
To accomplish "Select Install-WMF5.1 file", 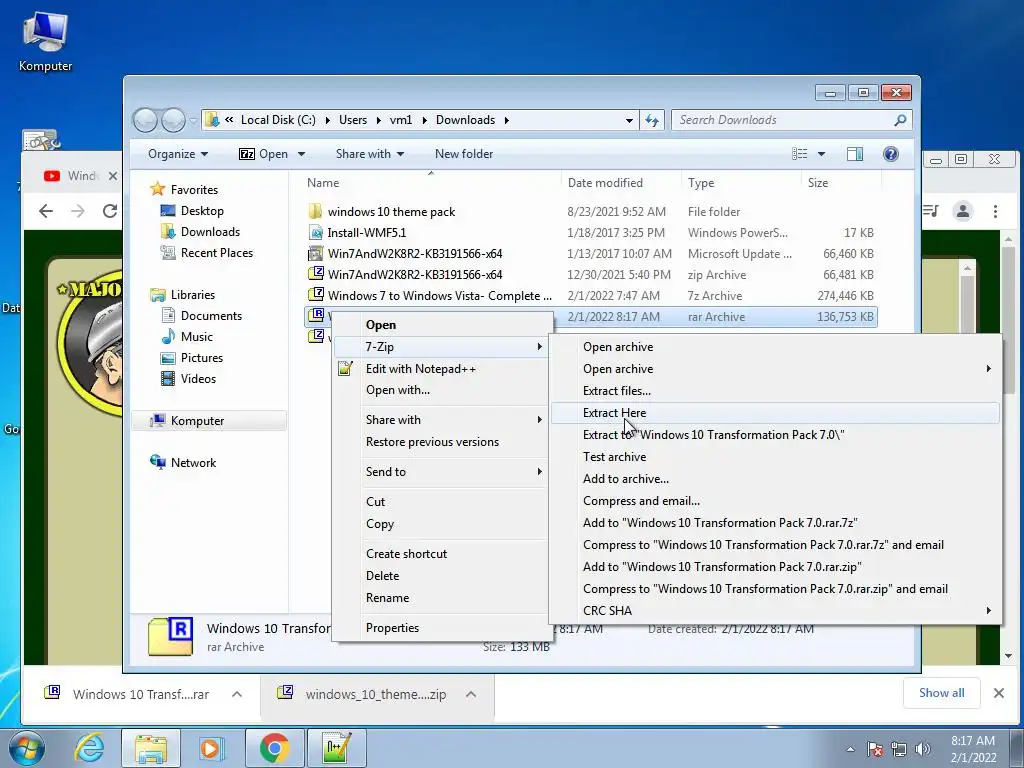I will tap(366, 232).
